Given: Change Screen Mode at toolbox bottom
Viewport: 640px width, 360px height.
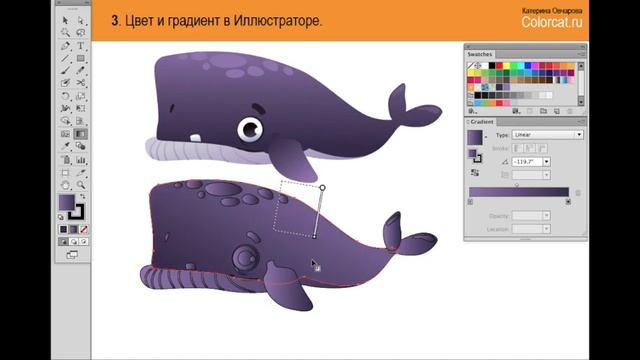Looking at the screenshot, I should pyautogui.click(x=72, y=255).
